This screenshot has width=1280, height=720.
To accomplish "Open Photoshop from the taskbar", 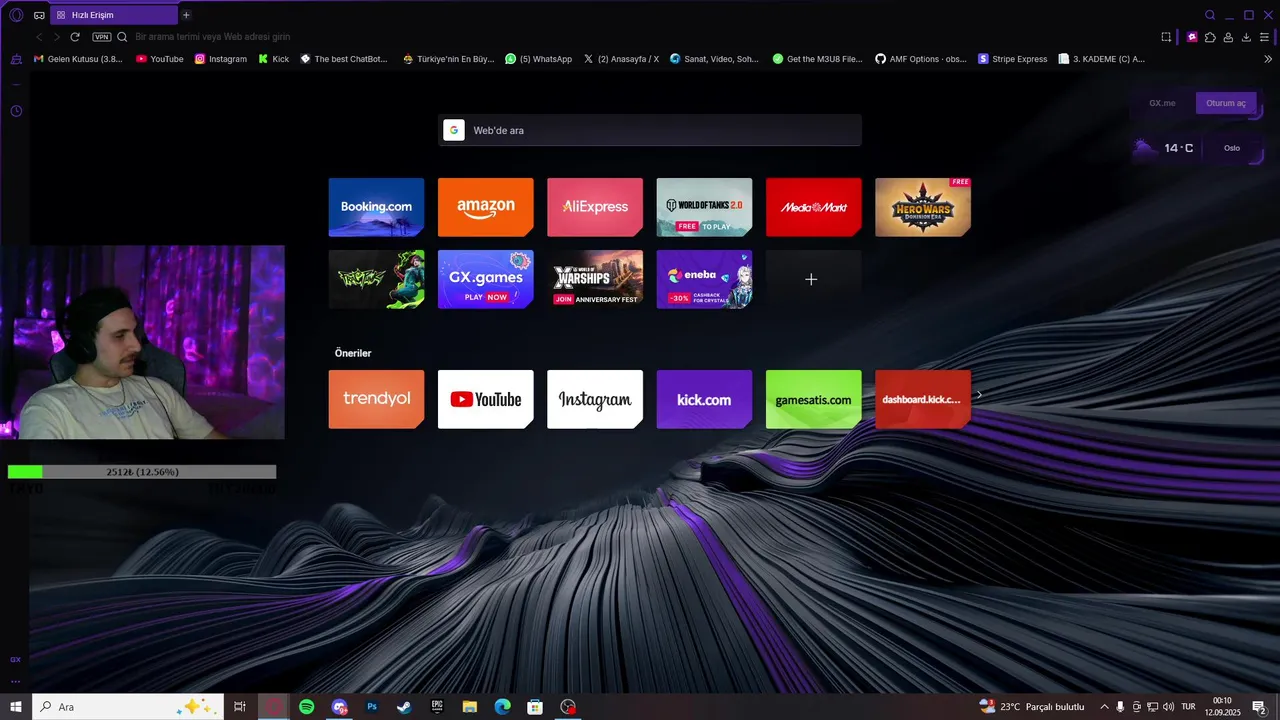I will (372, 707).
